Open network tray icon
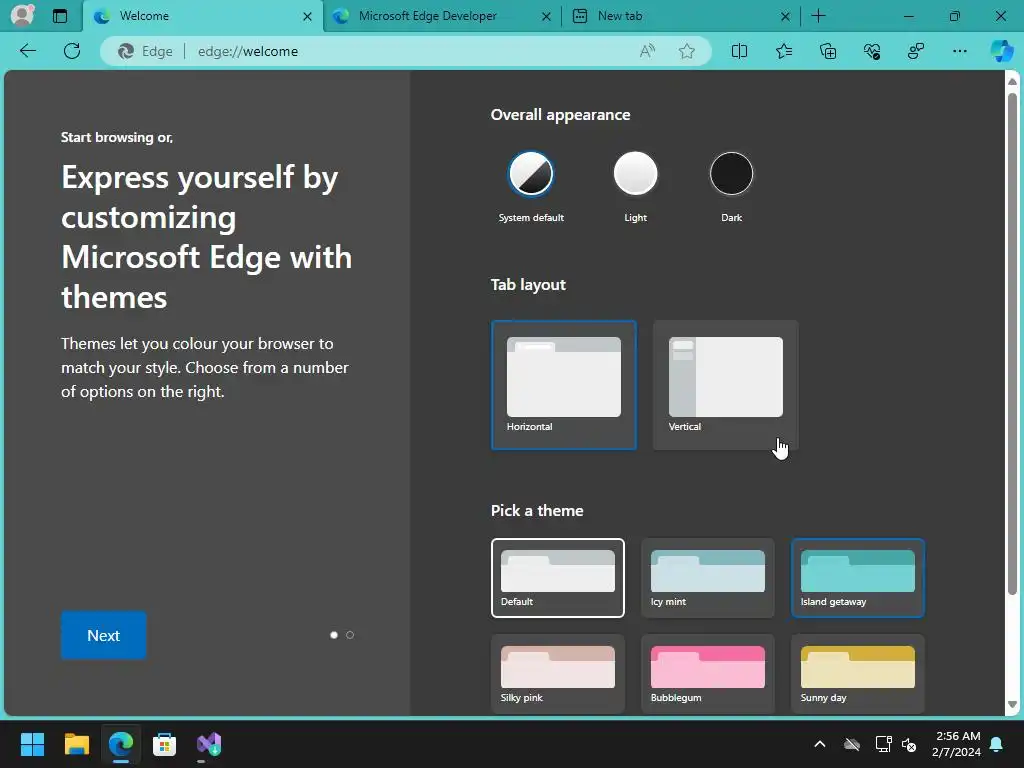Viewport: 1024px width, 768px height. pos(884,744)
